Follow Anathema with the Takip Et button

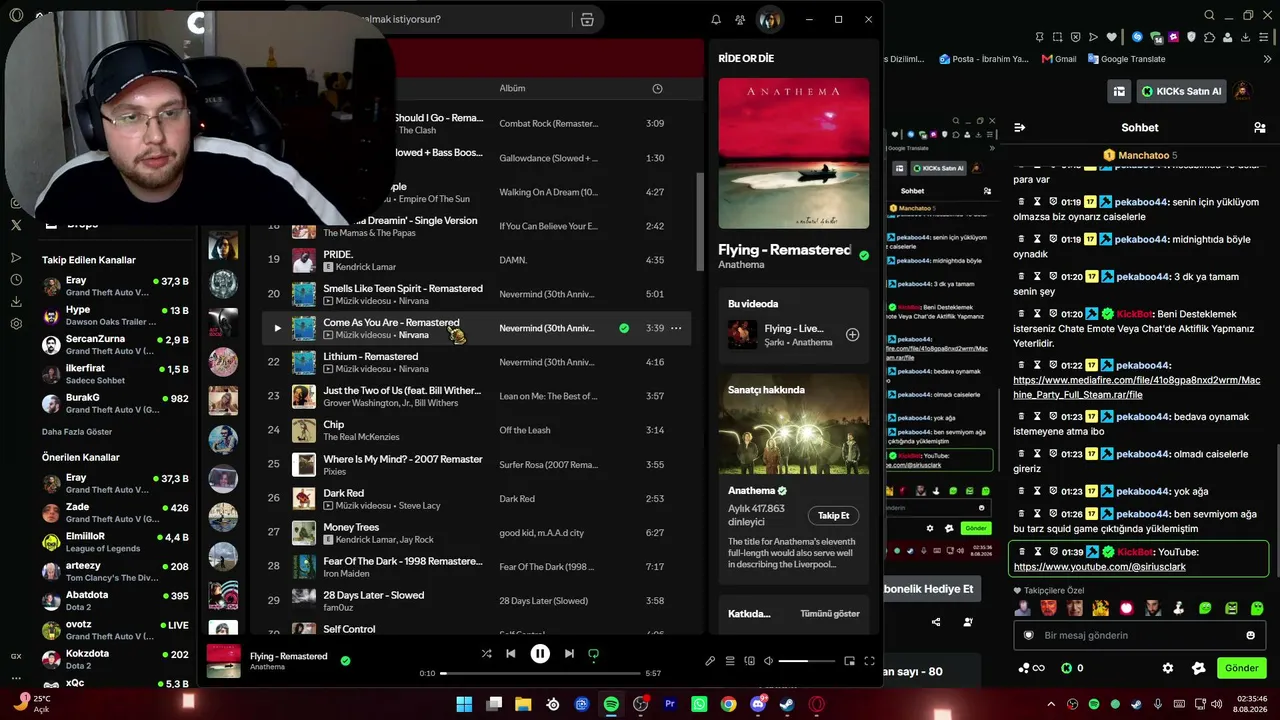[x=833, y=516]
